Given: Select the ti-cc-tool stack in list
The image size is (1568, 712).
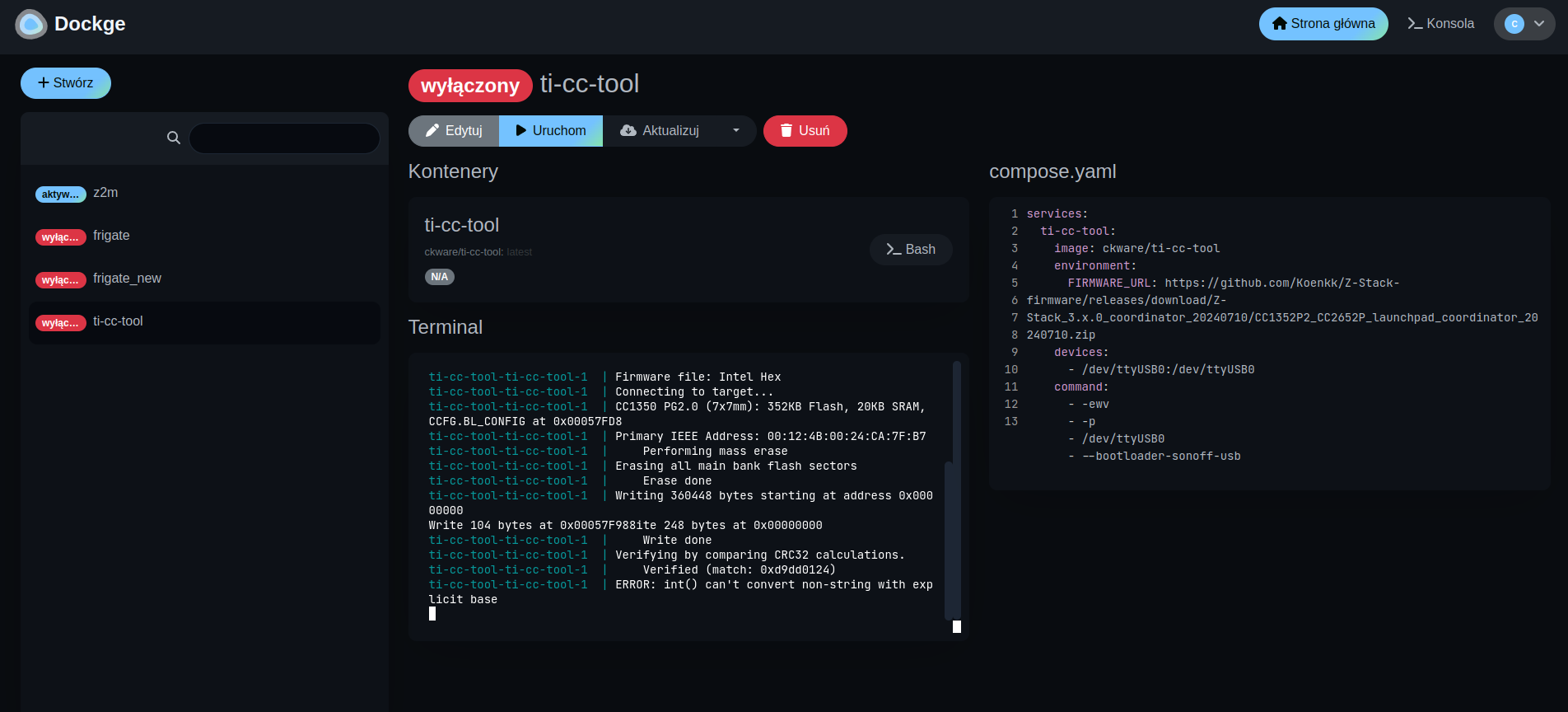Looking at the screenshot, I should point(204,322).
